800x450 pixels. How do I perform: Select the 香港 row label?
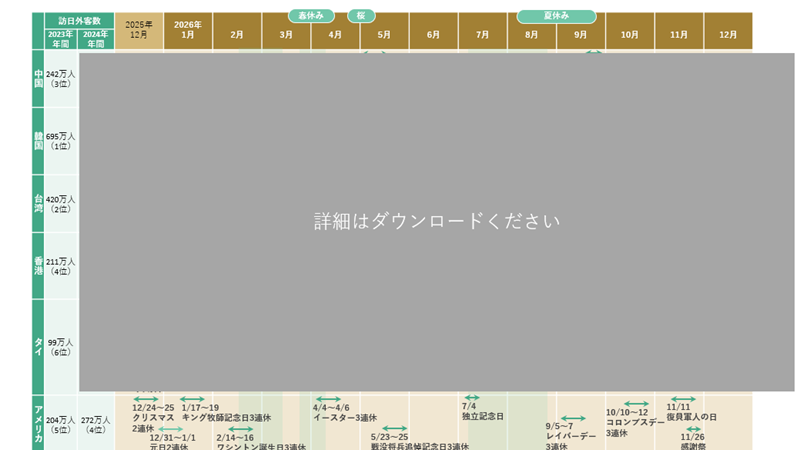pyautogui.click(x=38, y=265)
